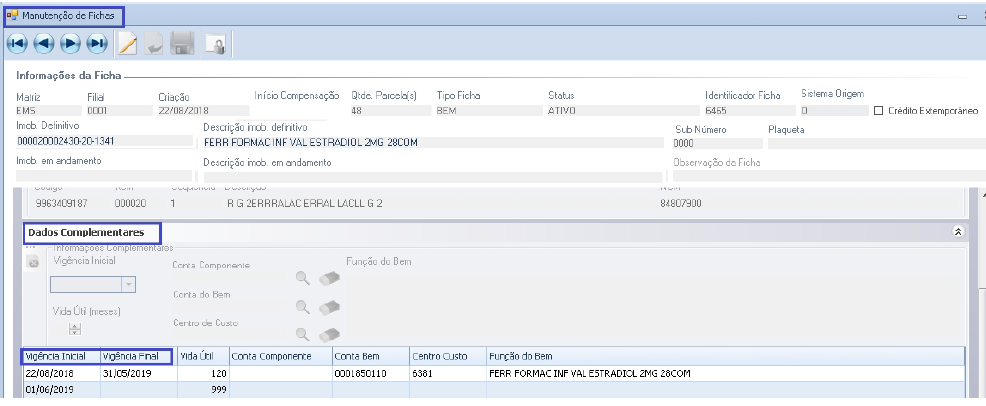Click the NCM value 84807900
The height and width of the screenshot is (406, 986).
click(x=681, y=204)
